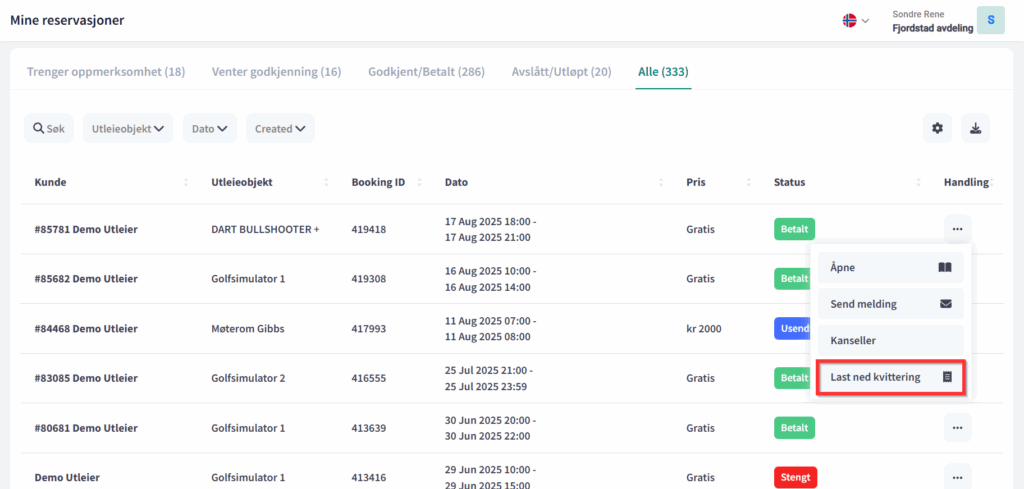Open the three-dots menu for booking 419418
Viewport: 1024px width, 489px height.
[x=957, y=229]
